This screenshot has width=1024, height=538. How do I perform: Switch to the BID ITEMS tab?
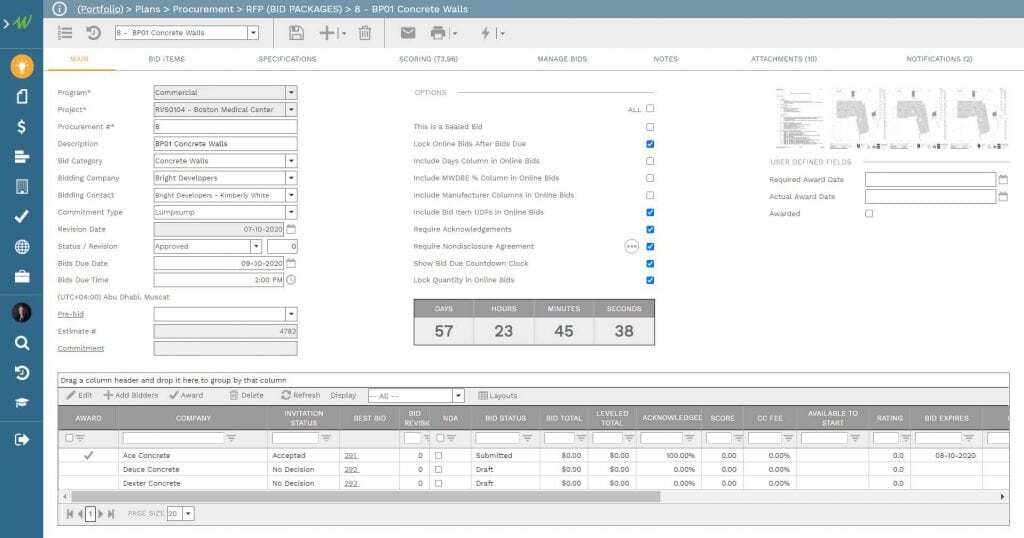[x=167, y=59]
